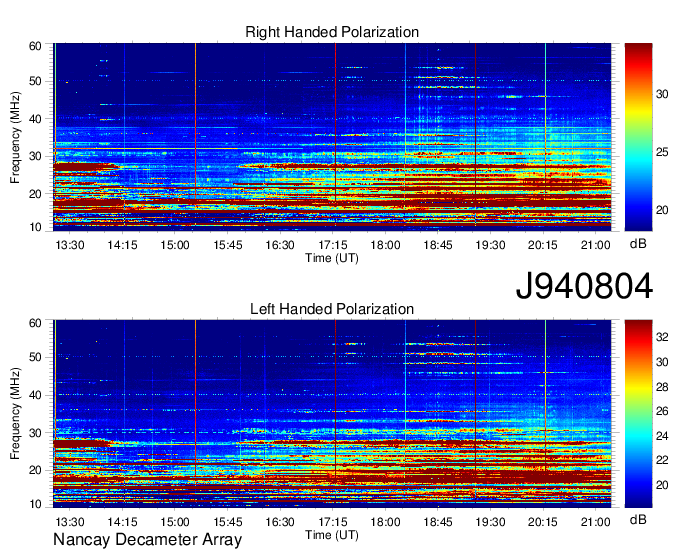The width and height of the screenshot is (680, 552).
Task: Click the 60 frequency tick of Left Handed plot
Action: (x=35, y=323)
